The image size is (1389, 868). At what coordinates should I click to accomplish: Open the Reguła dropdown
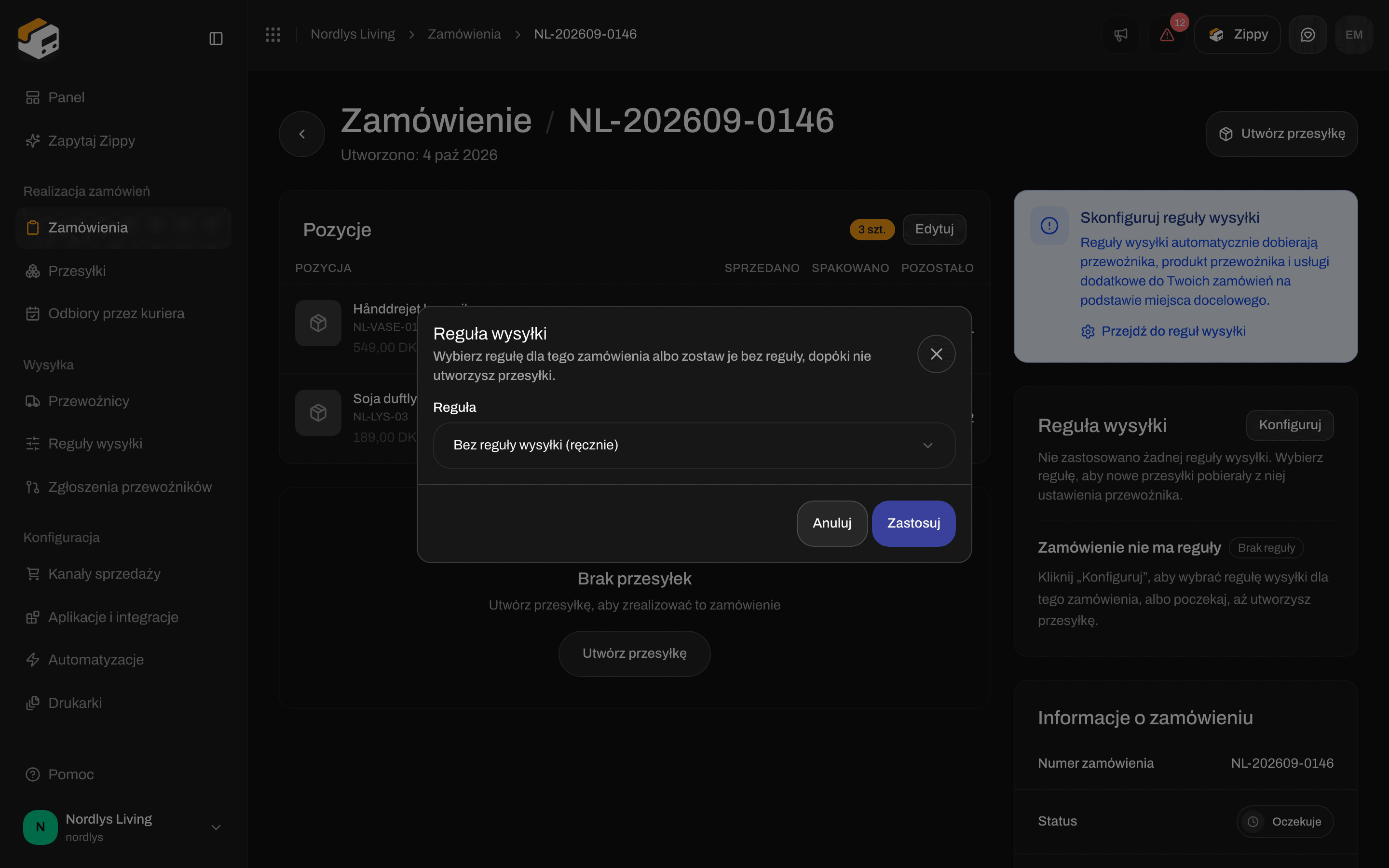[694, 445]
